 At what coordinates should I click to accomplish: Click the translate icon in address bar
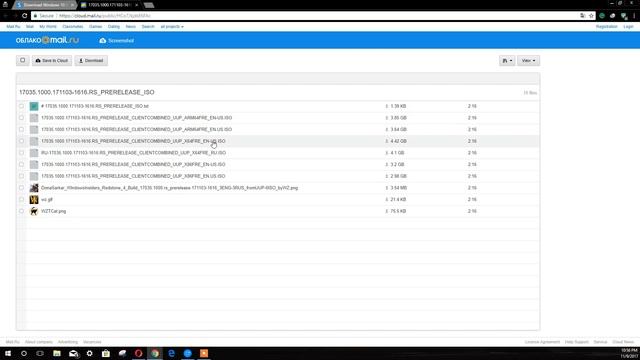[x=582, y=16]
